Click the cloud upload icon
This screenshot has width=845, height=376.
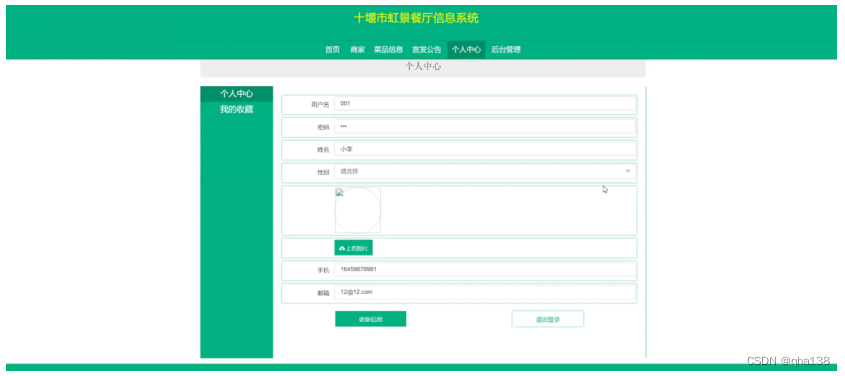342,248
